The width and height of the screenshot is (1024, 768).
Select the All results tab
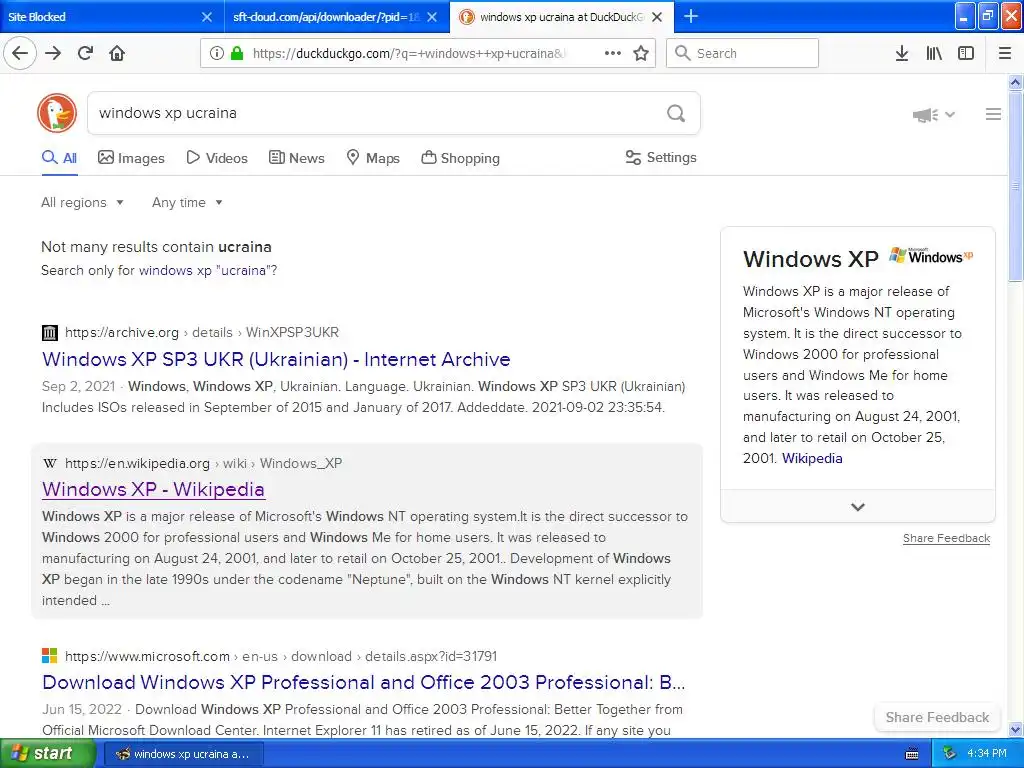click(59, 158)
